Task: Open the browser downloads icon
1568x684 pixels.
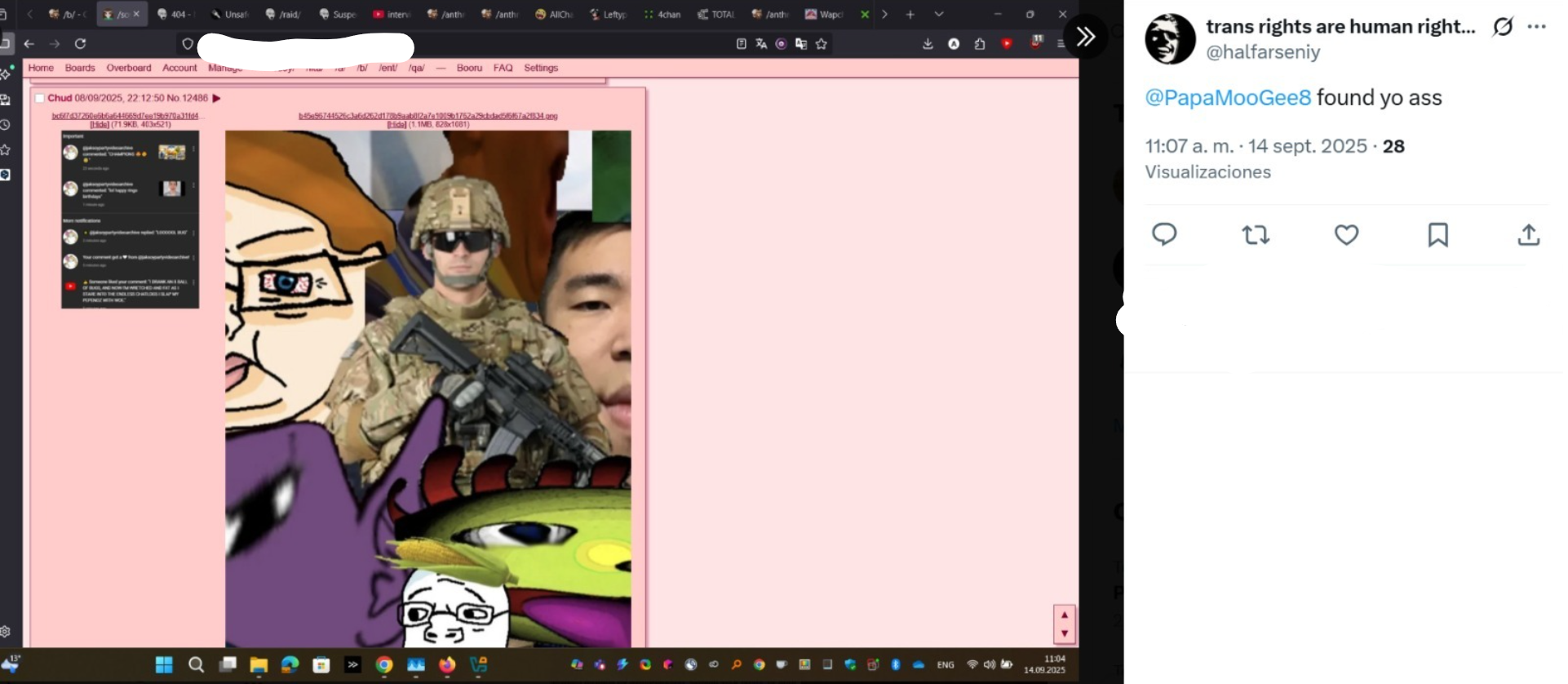Action: click(928, 44)
